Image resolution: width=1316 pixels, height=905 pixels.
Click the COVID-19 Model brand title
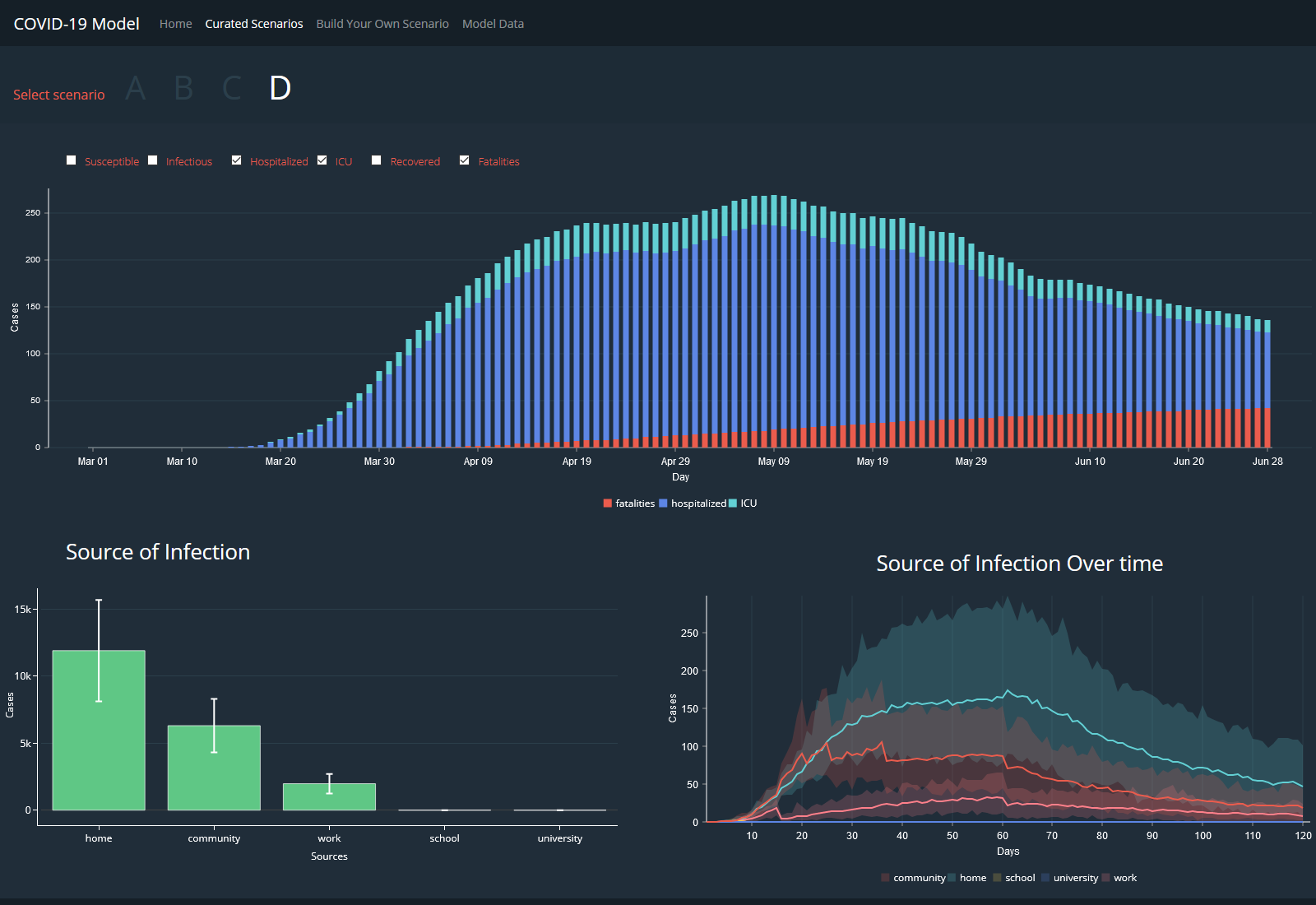(x=76, y=24)
